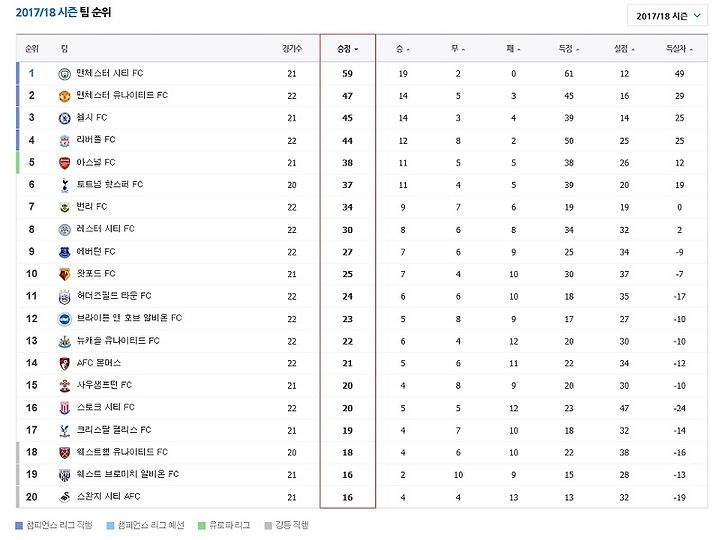
Task: Click the Tottenham Hotspur crest icon
Action: 65,185
